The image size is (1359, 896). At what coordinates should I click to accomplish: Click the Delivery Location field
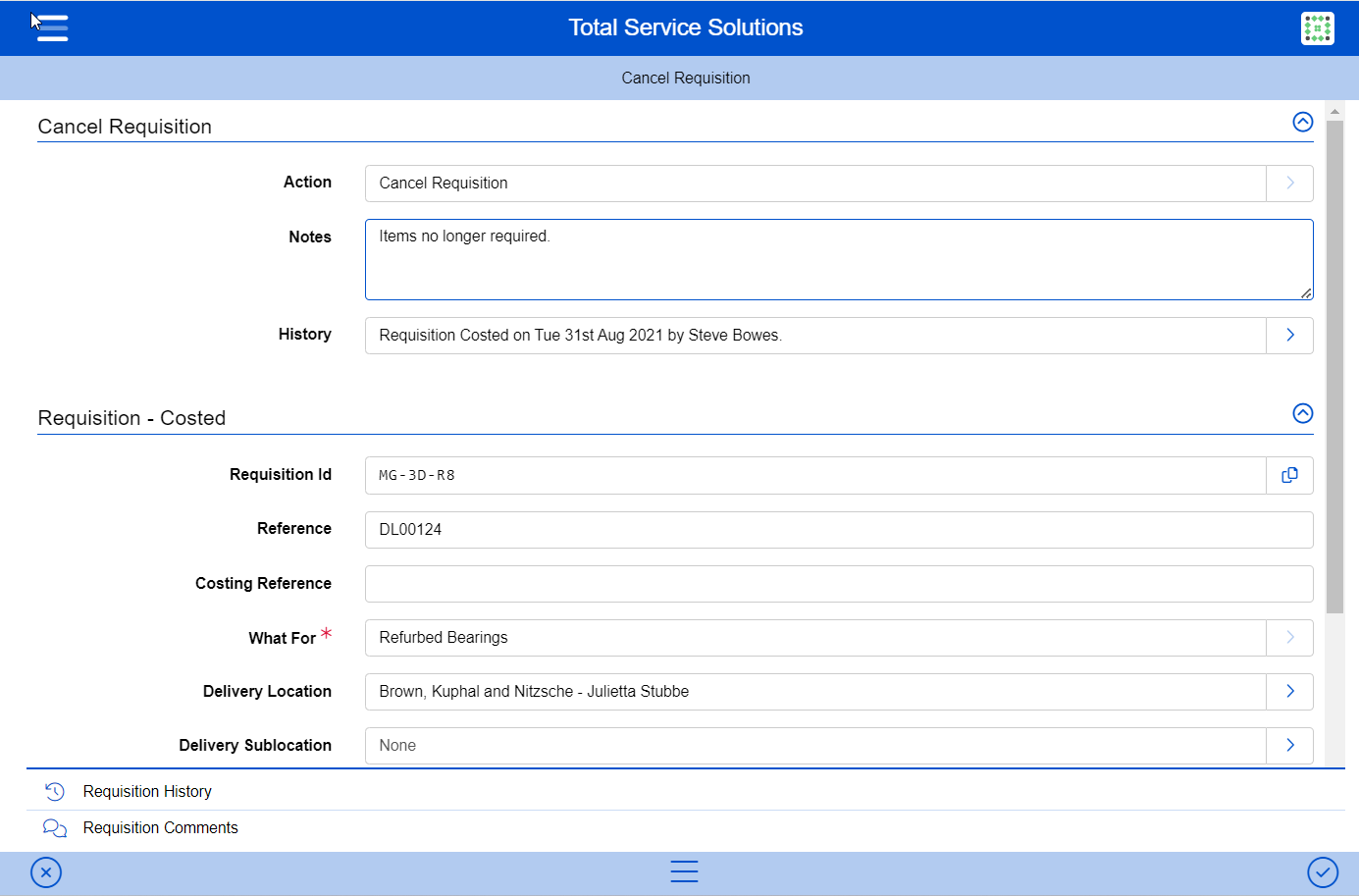[815, 692]
